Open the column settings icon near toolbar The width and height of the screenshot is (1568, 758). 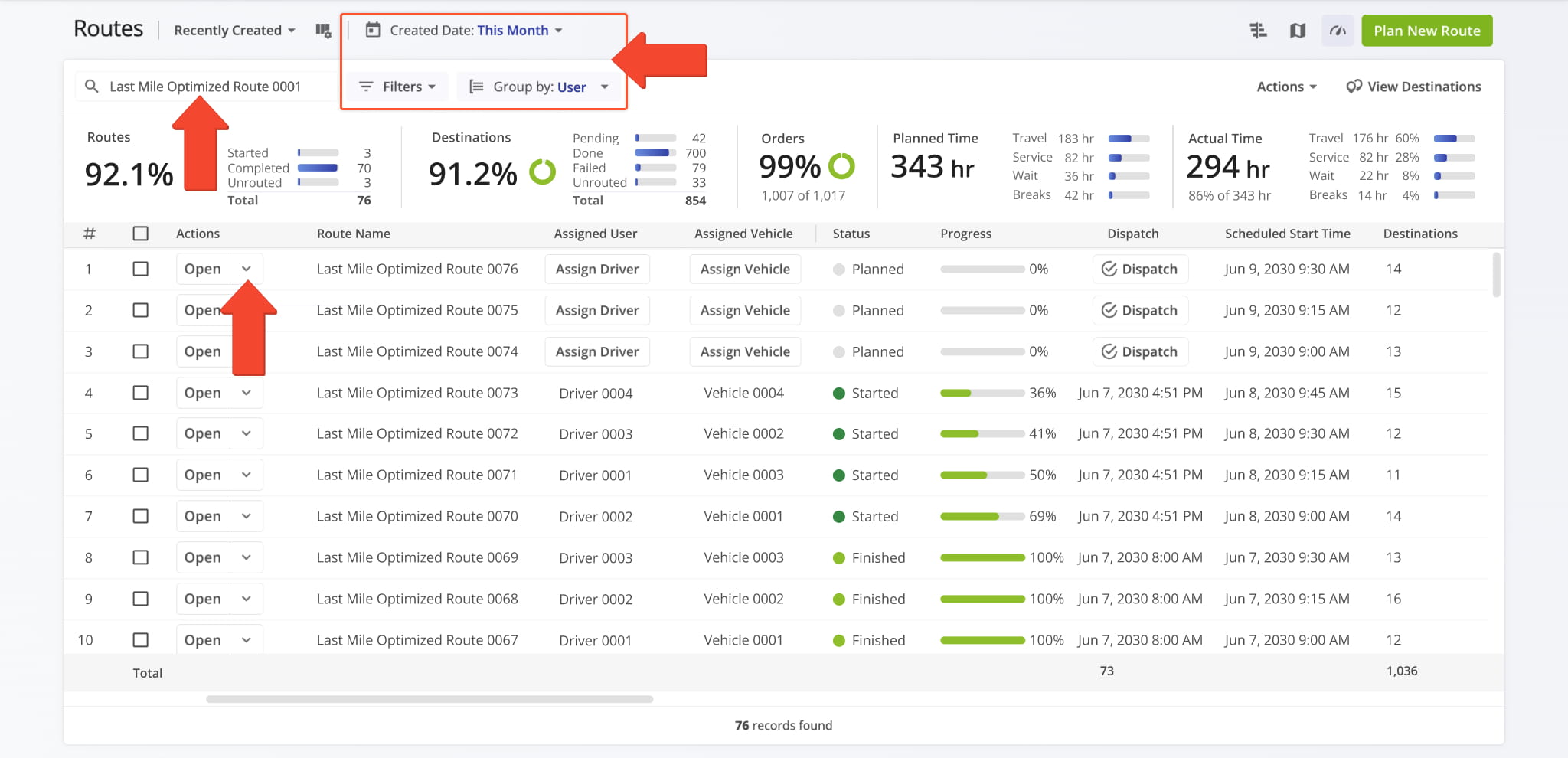click(1258, 31)
